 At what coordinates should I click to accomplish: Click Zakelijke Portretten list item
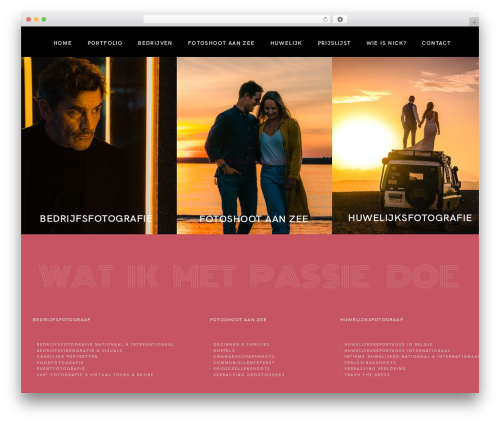[x=65, y=356]
